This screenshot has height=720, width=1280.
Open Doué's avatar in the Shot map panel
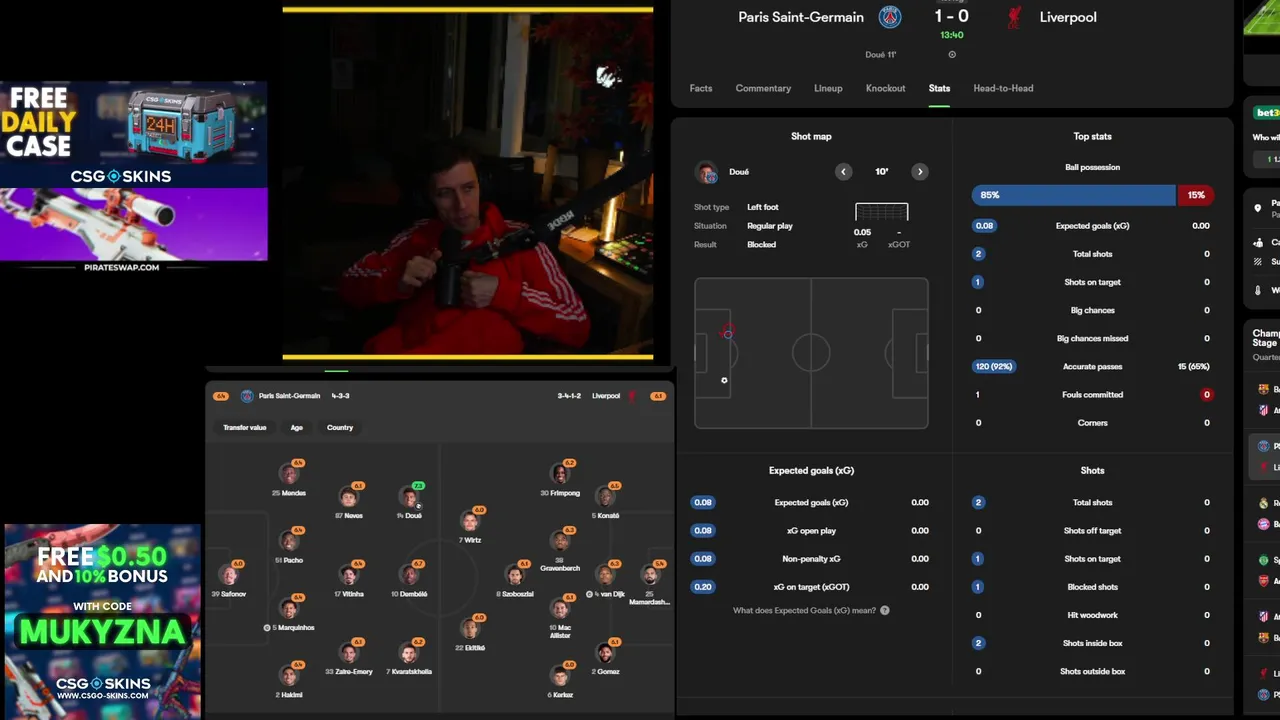tap(707, 172)
